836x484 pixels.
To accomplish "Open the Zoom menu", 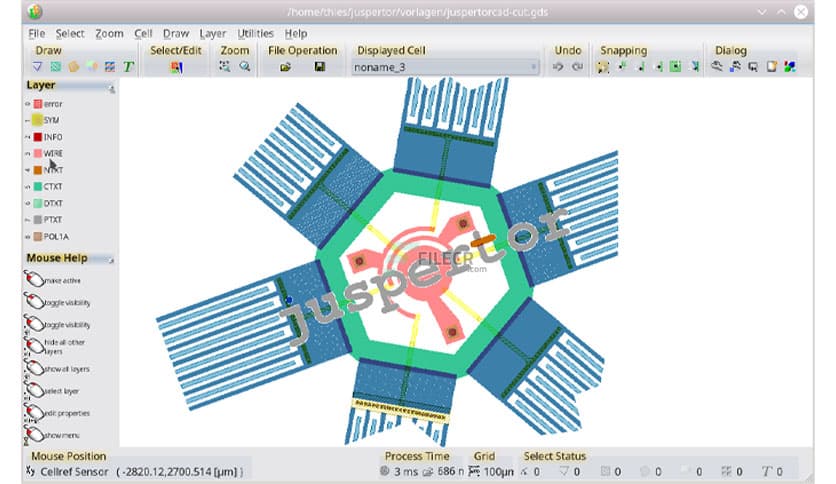I will 109,34.
